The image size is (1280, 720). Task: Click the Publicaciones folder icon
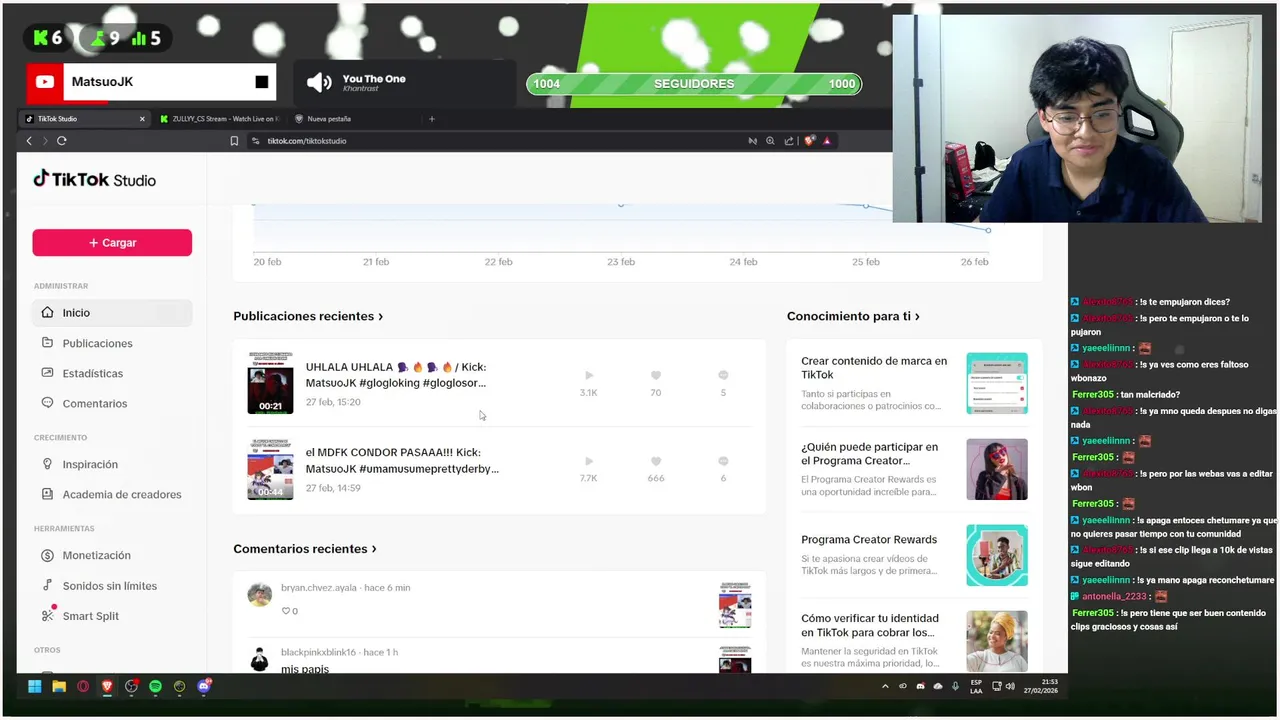(47, 343)
